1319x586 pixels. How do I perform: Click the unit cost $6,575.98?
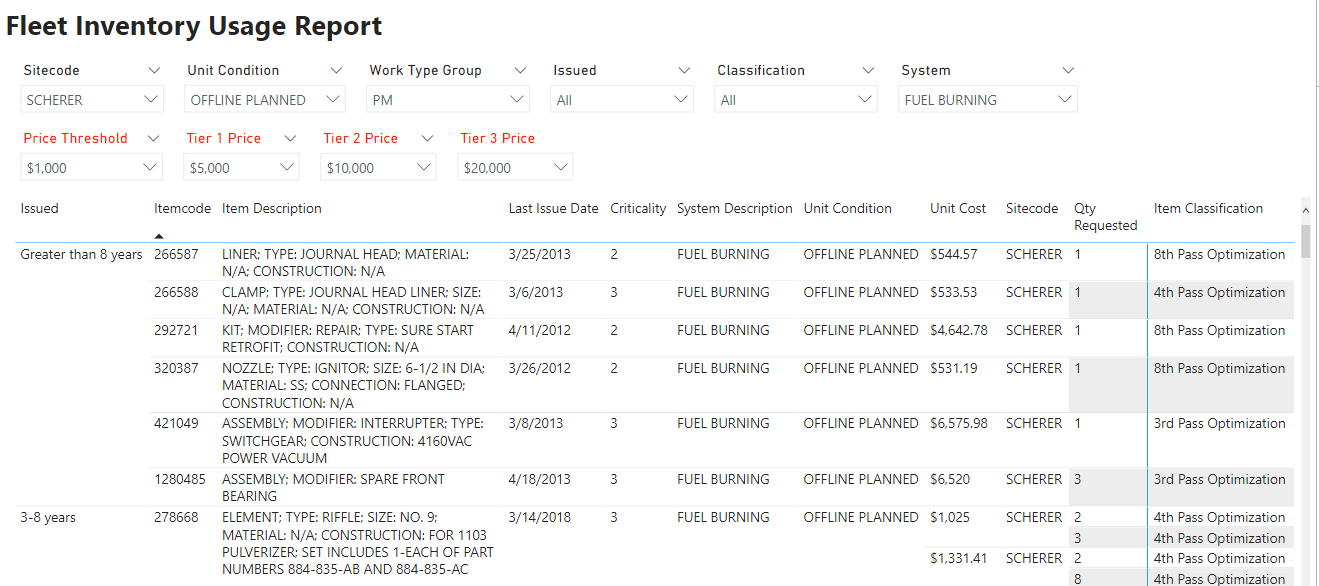(x=959, y=424)
